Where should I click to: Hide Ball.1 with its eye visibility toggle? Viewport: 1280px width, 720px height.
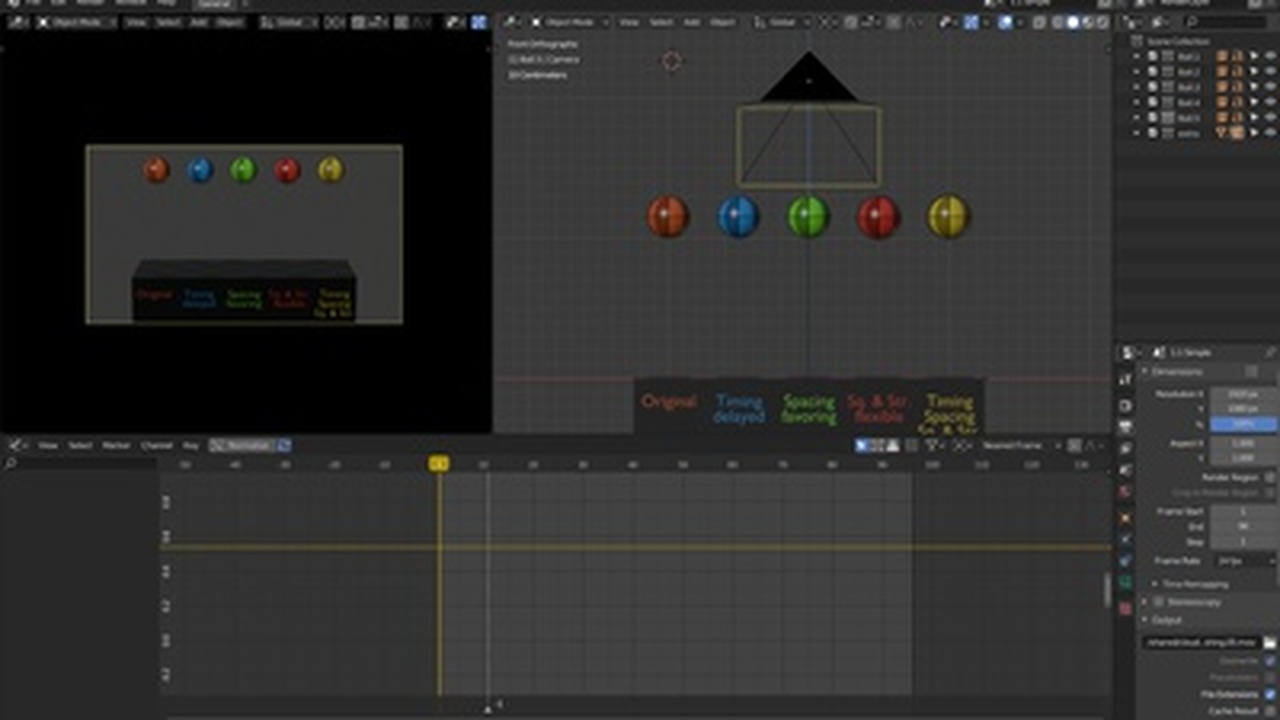(x=1271, y=56)
